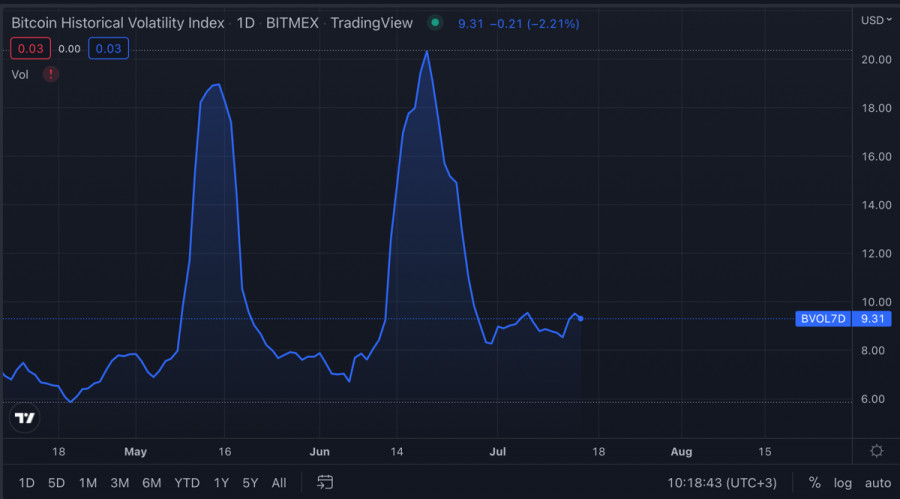Toggle auto scale mode
This screenshot has height=499, width=900.
pyautogui.click(x=878, y=483)
